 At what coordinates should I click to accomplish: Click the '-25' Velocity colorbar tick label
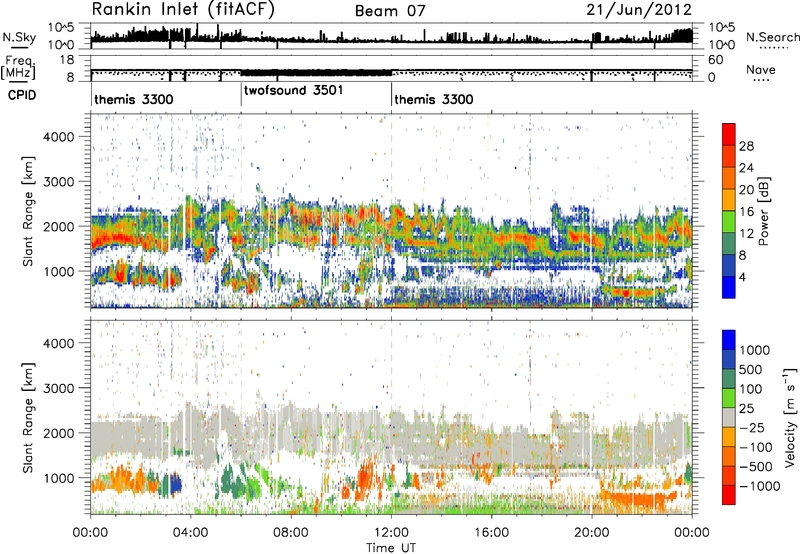[753, 428]
